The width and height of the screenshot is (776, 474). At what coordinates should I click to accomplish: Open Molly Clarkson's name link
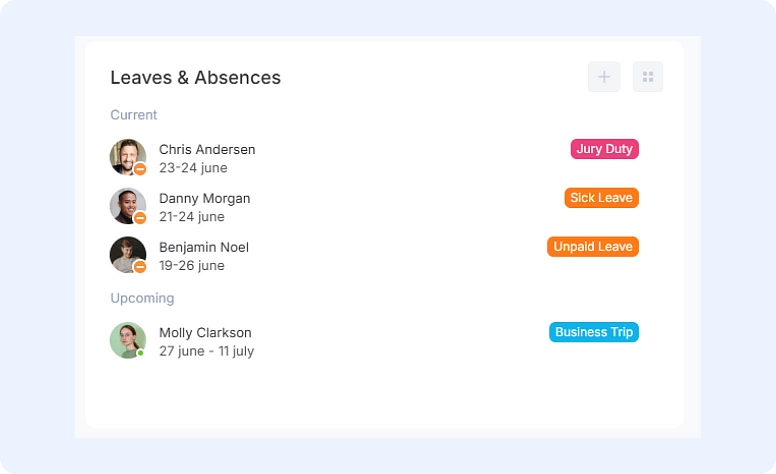coord(205,332)
